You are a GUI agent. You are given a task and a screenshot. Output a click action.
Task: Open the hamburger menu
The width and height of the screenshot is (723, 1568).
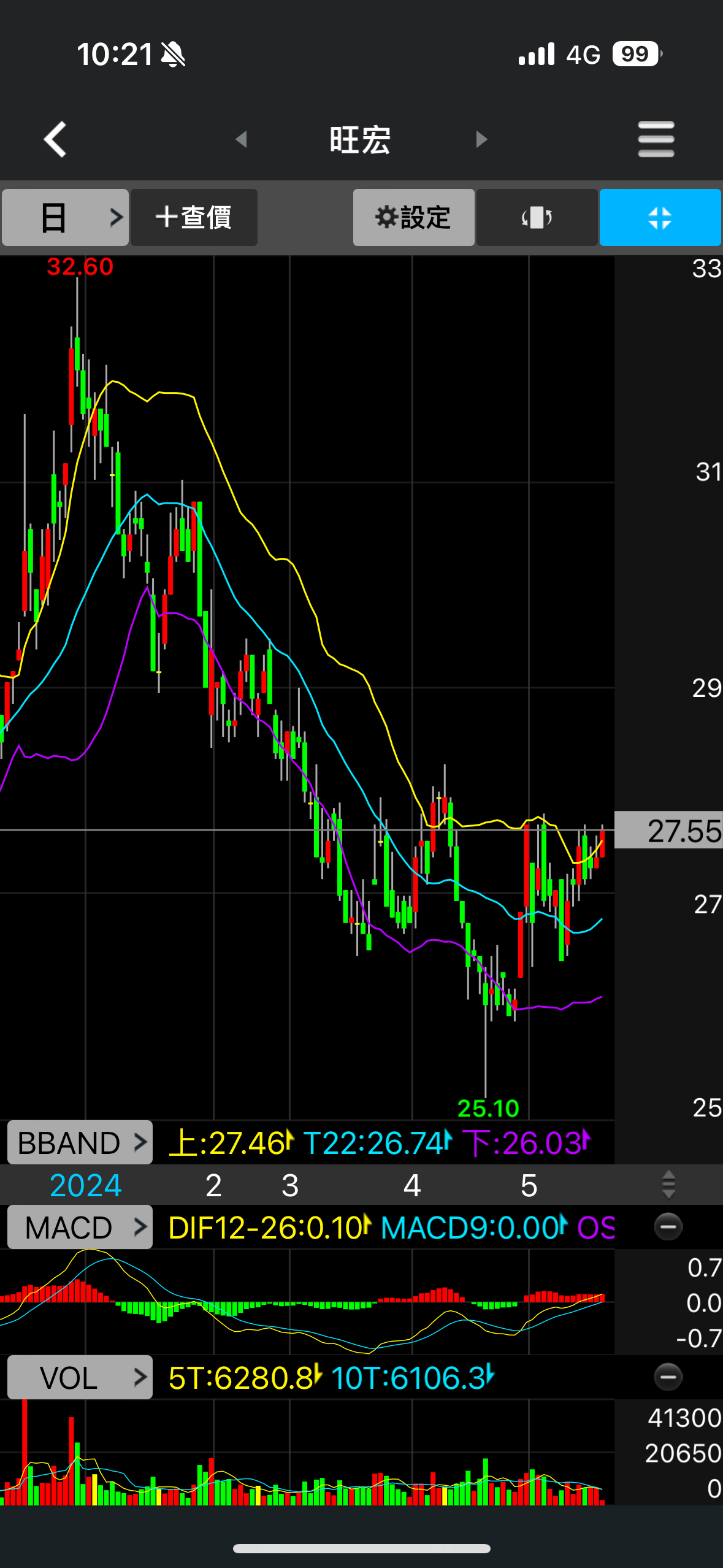click(x=656, y=139)
